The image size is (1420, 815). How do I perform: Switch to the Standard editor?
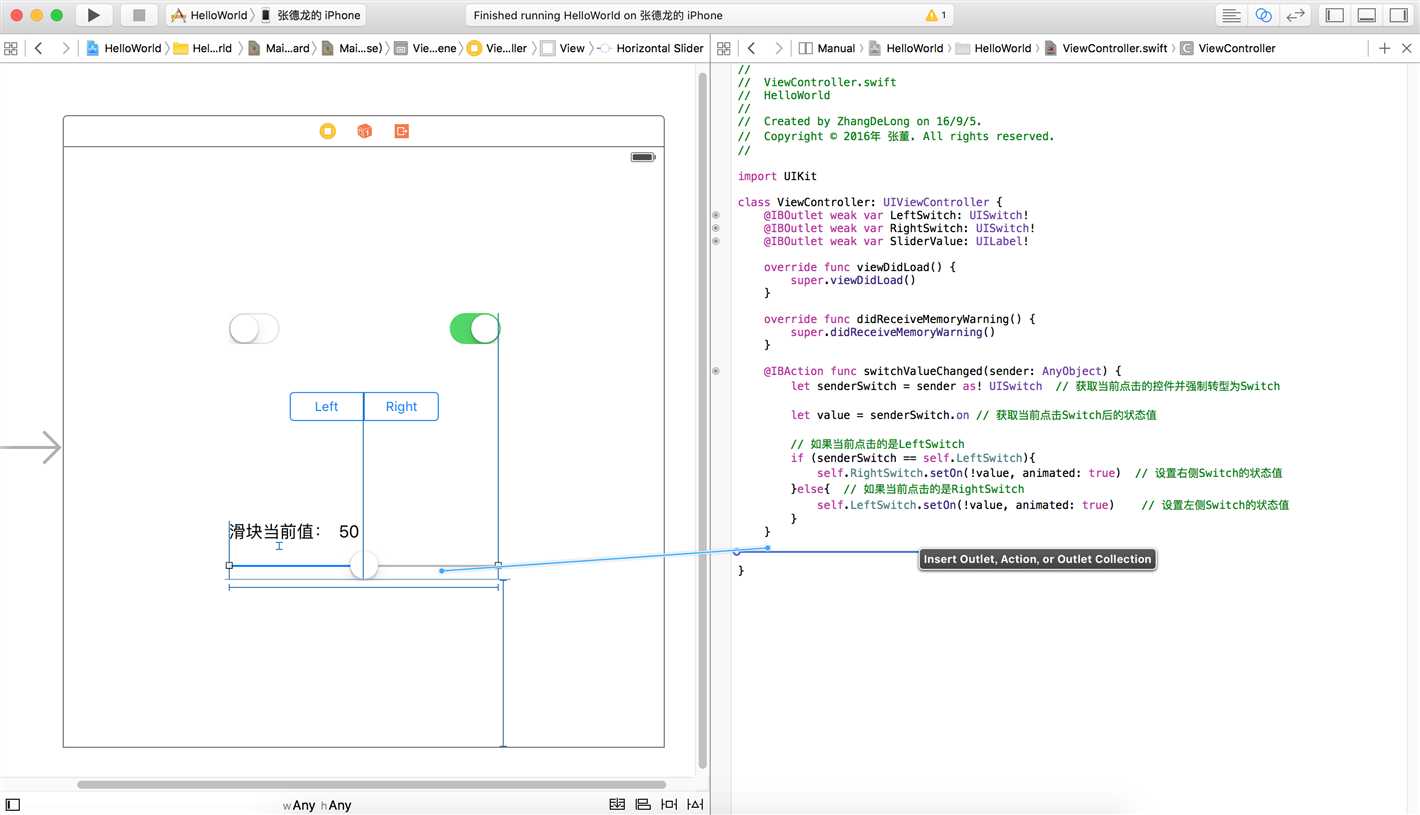(x=1232, y=15)
